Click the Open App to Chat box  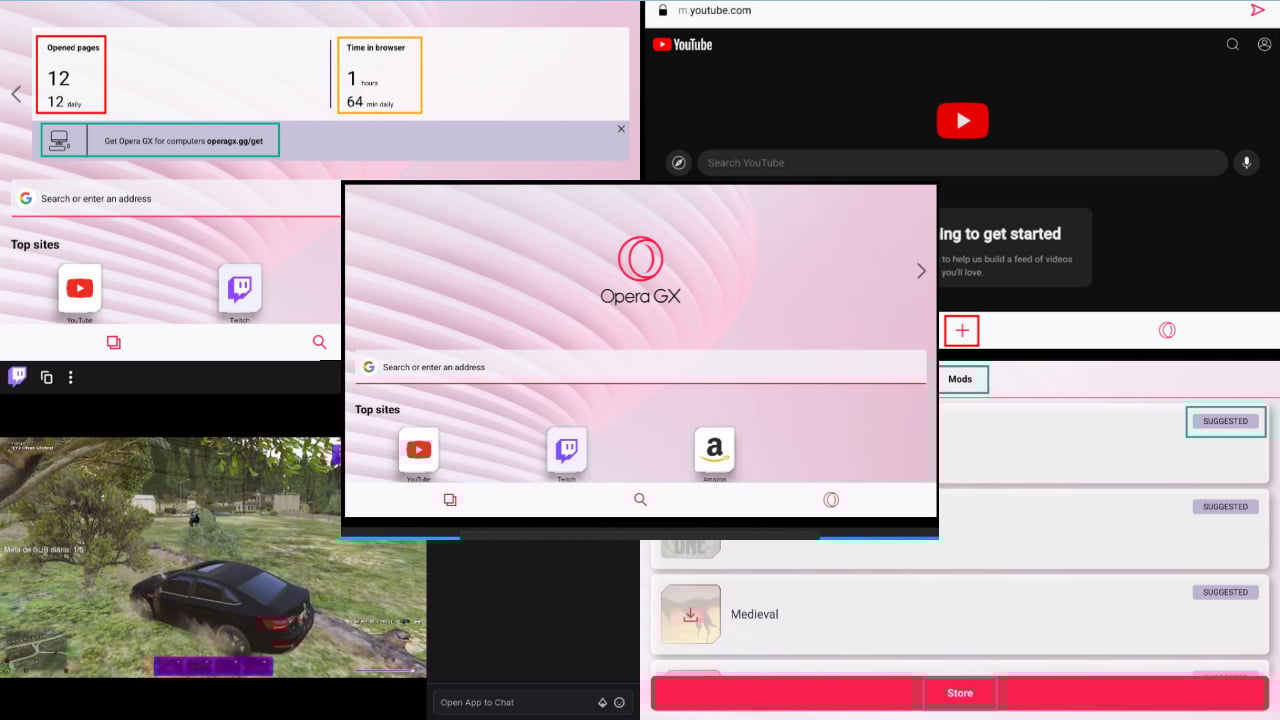click(x=534, y=702)
